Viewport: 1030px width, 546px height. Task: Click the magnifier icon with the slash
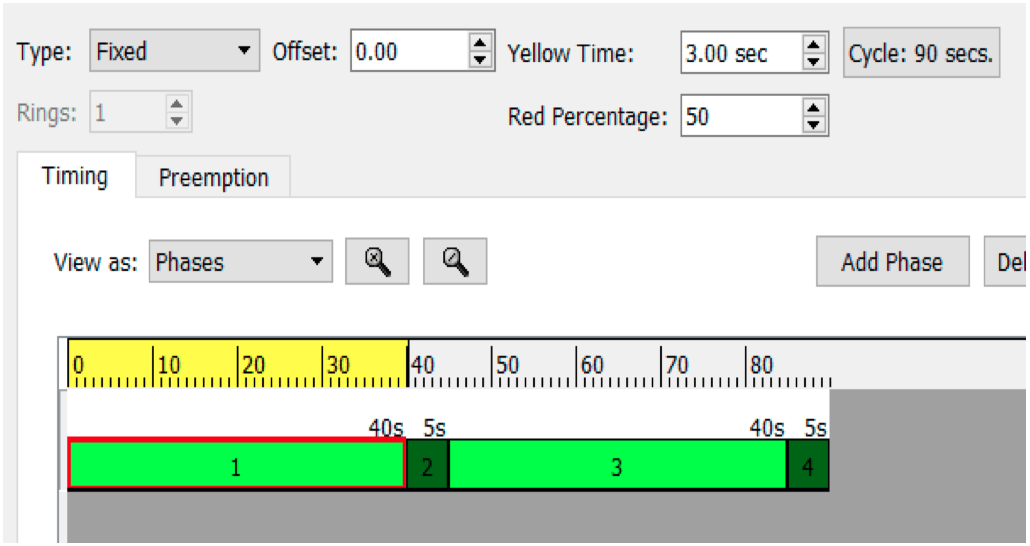[x=455, y=262]
